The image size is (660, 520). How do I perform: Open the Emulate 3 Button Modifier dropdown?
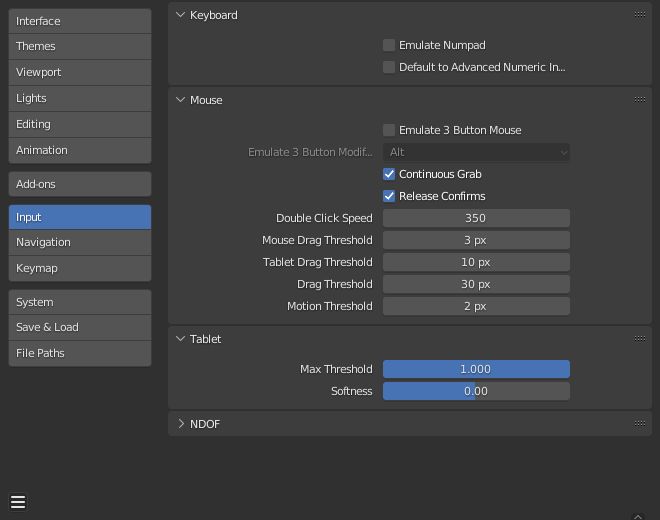pos(476,152)
